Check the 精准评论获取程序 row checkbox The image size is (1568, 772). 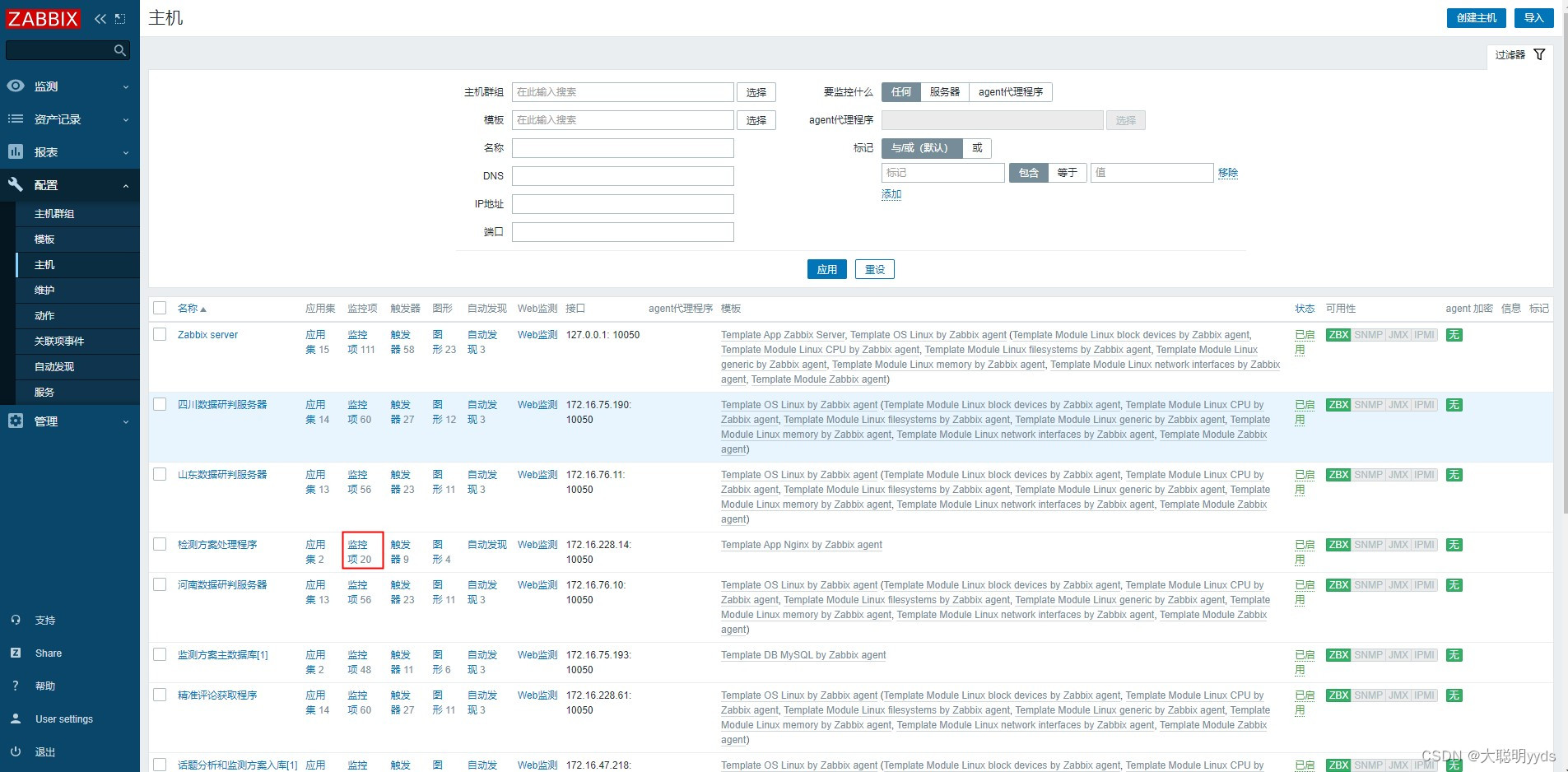click(160, 695)
